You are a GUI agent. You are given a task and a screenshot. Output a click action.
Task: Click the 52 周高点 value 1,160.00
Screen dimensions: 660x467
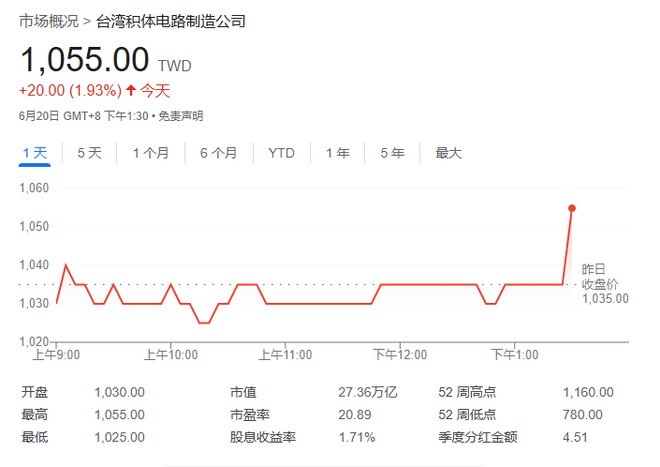[588, 392]
